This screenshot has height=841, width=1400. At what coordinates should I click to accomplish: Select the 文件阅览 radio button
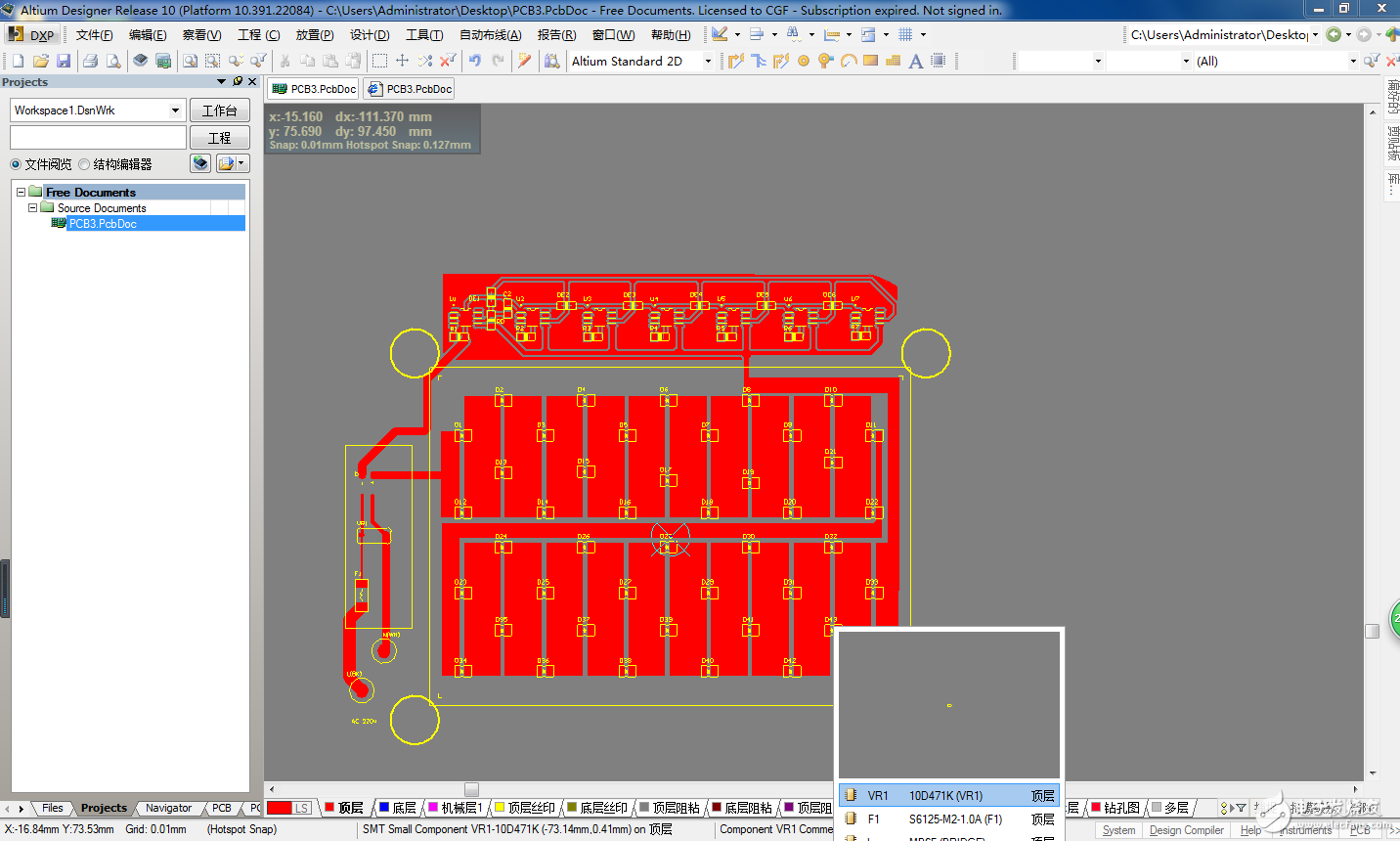click(x=16, y=164)
